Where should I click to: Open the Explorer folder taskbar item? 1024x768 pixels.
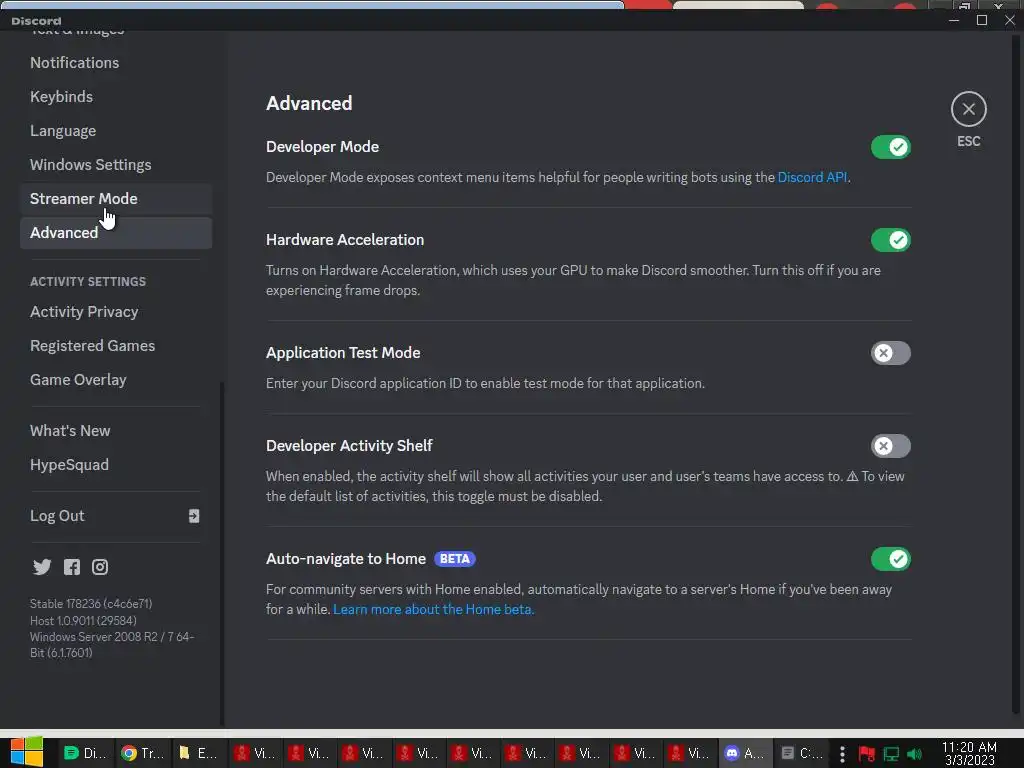pyautogui.click(x=198, y=753)
